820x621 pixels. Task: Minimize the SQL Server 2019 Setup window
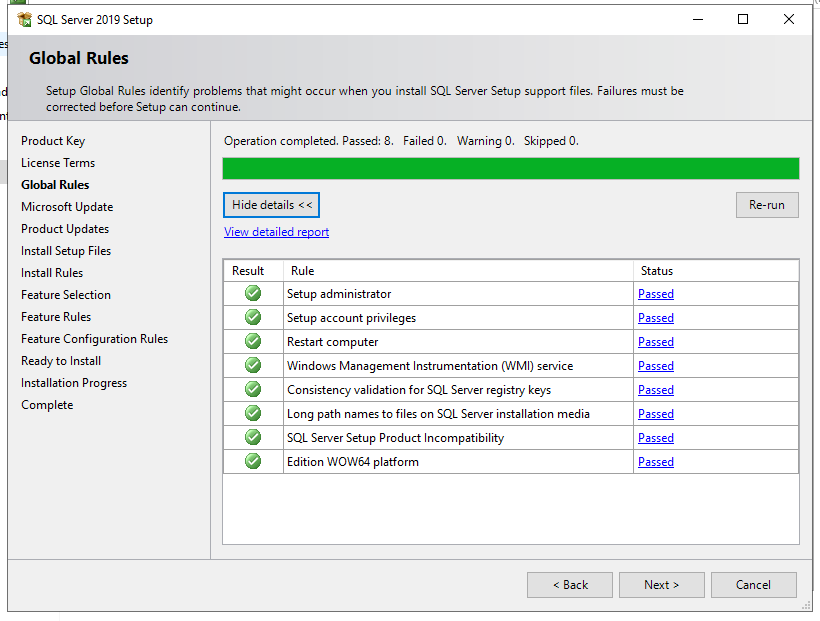(x=698, y=19)
